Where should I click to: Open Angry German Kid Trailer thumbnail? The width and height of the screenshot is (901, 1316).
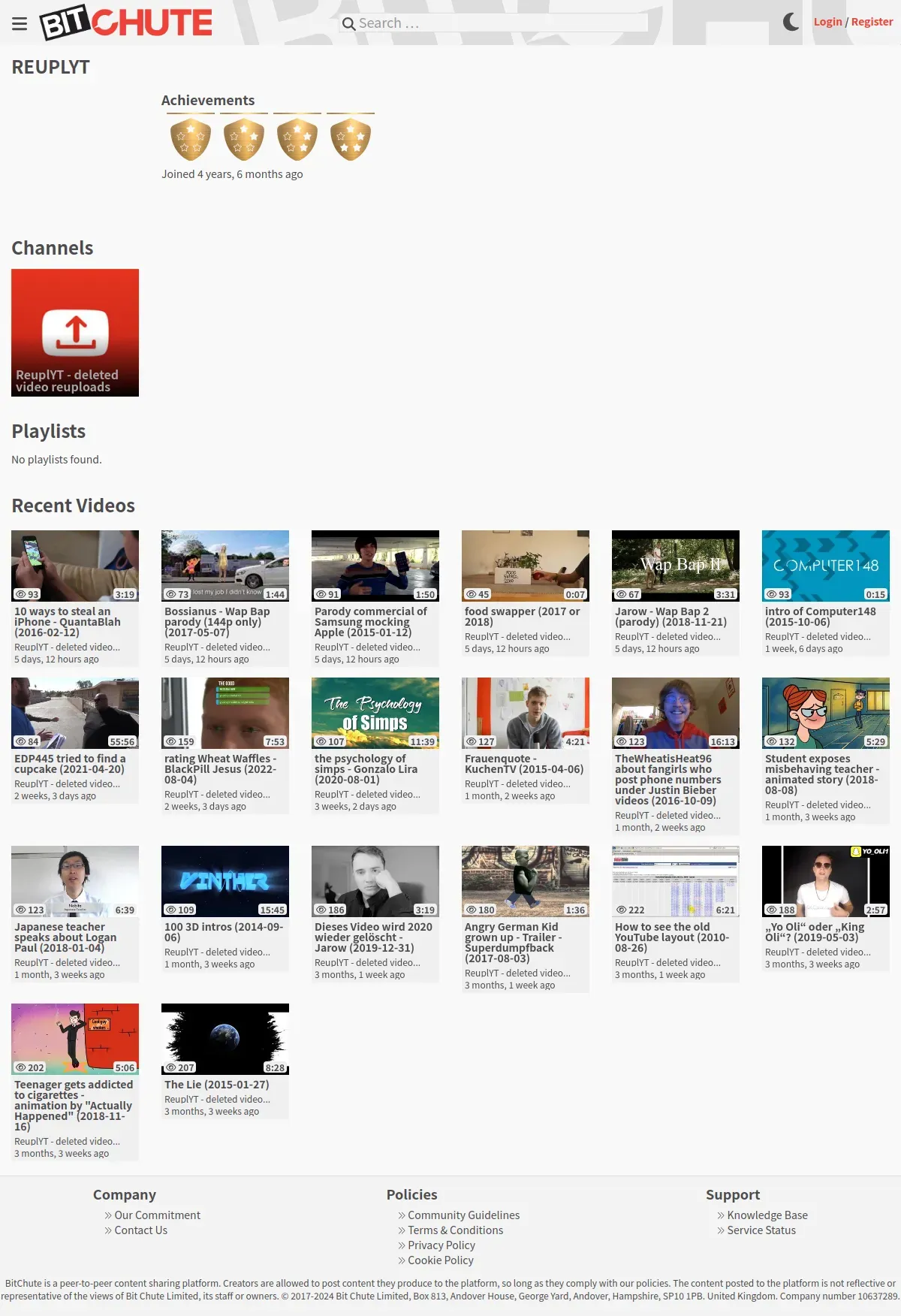(x=526, y=881)
